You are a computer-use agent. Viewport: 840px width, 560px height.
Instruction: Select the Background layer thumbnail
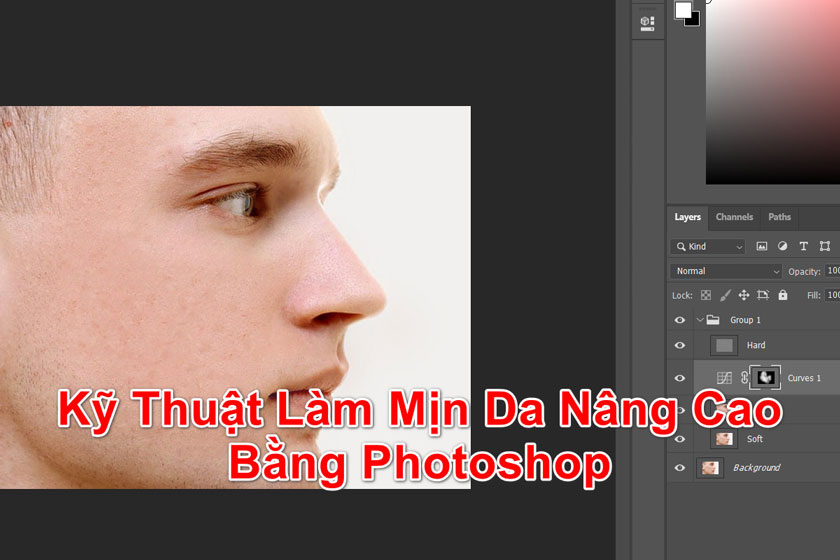pos(710,468)
